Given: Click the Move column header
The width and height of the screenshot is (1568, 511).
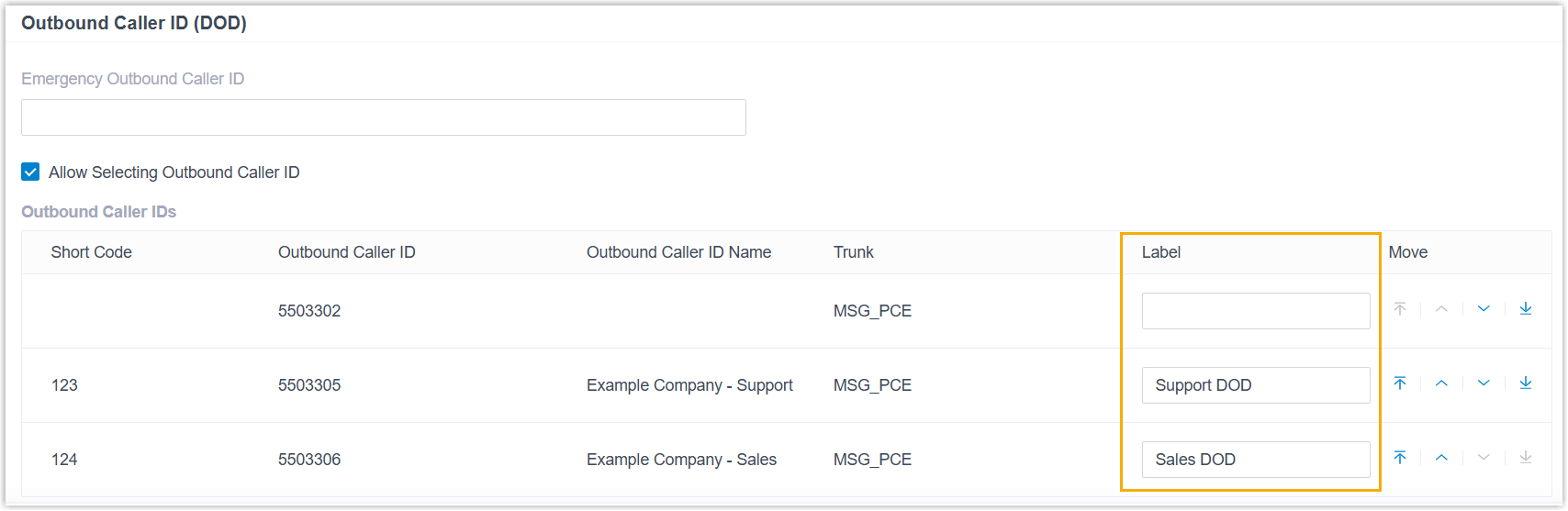Looking at the screenshot, I should click(x=1407, y=252).
